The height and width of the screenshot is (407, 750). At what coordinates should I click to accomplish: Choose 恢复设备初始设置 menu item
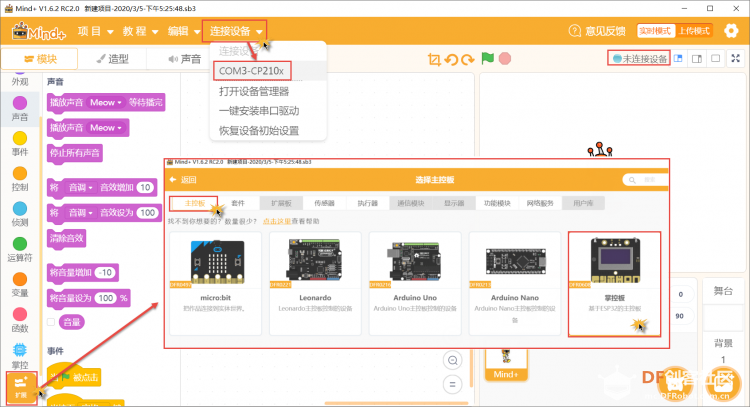(x=259, y=131)
